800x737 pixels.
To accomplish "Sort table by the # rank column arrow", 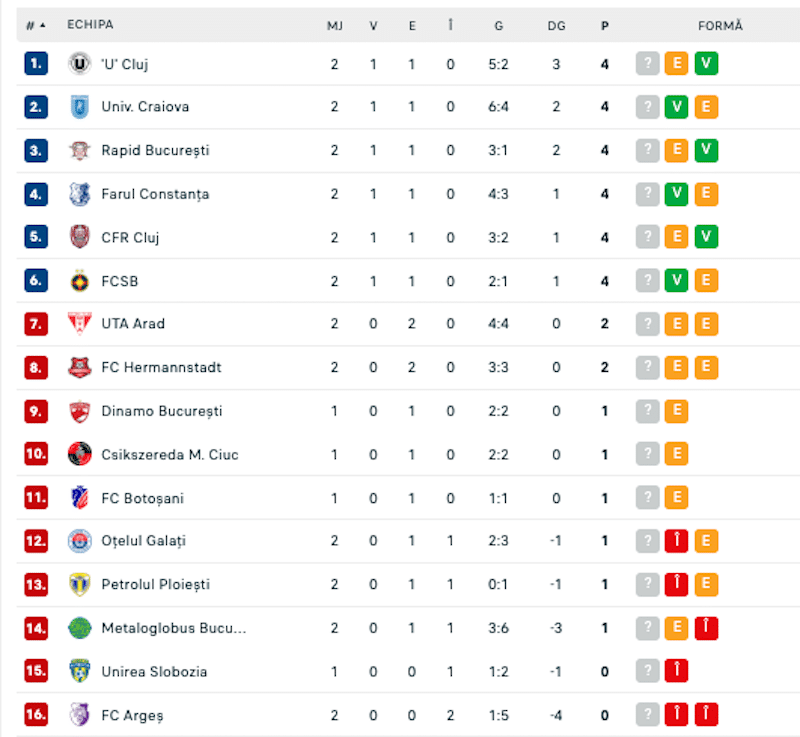I will pyautogui.click(x=36, y=26).
